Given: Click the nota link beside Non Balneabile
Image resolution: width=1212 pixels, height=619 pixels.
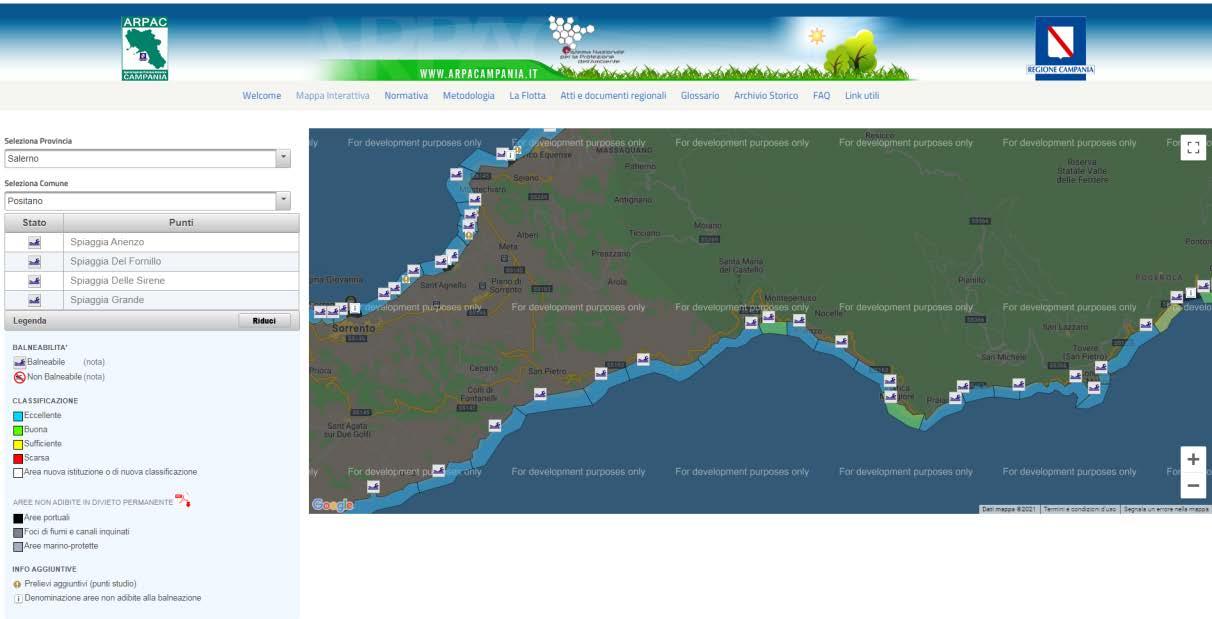Looking at the screenshot, I should coord(94,377).
